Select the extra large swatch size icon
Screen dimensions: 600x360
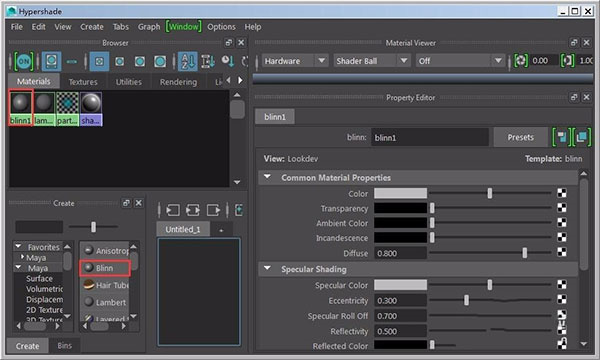160,61
